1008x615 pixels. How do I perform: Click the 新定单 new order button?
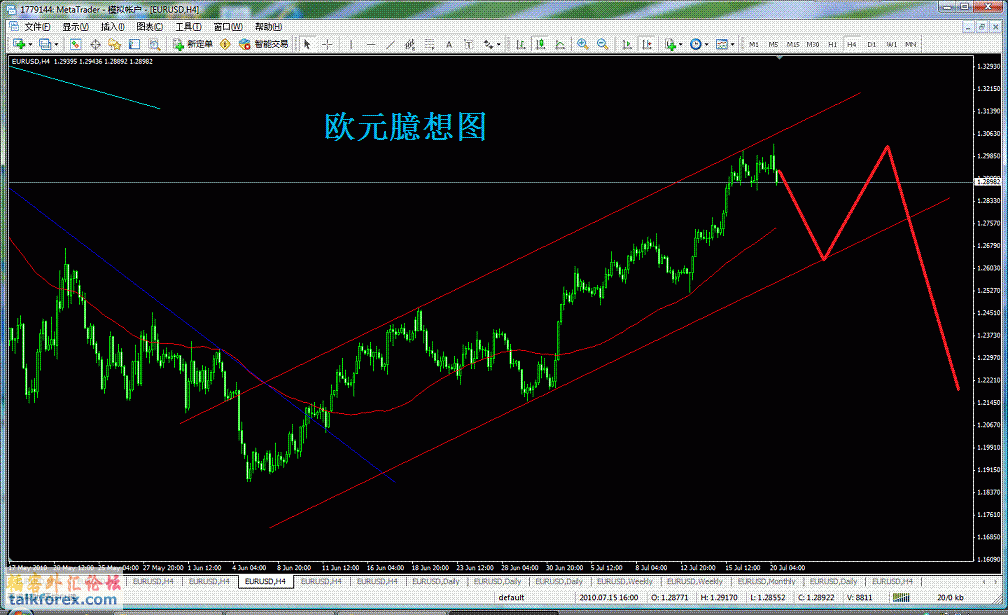pos(192,44)
